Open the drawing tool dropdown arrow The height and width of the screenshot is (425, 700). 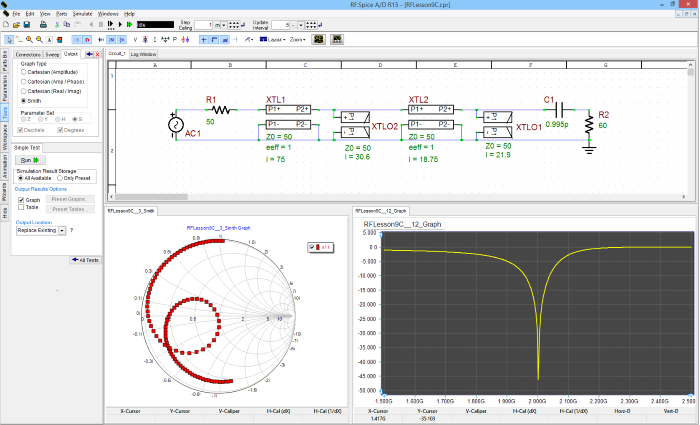(x=252, y=40)
